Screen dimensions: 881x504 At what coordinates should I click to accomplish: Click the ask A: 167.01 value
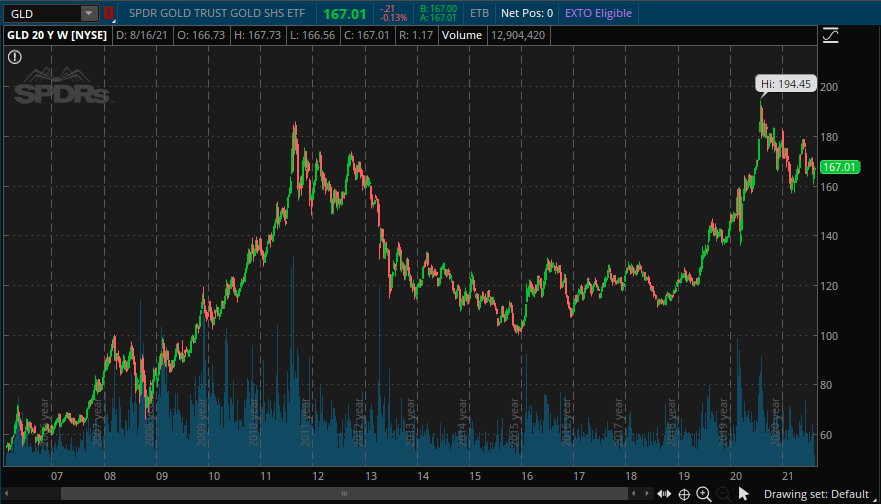(x=438, y=18)
